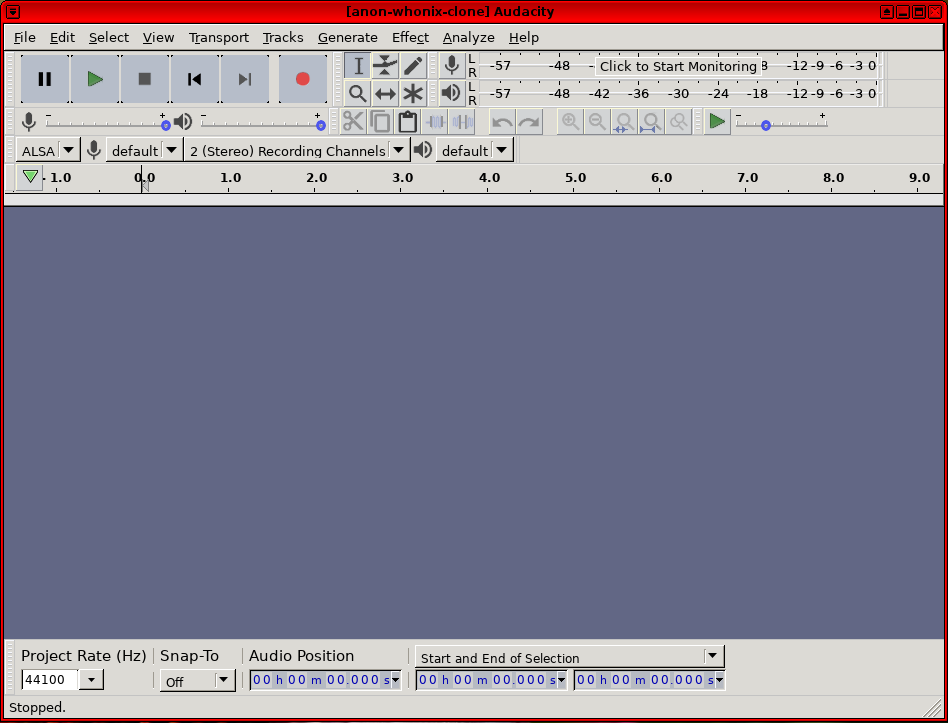Screen dimensions: 948x723
Task: Select the Multi-Tool asterisk icon
Action: click(x=413, y=94)
